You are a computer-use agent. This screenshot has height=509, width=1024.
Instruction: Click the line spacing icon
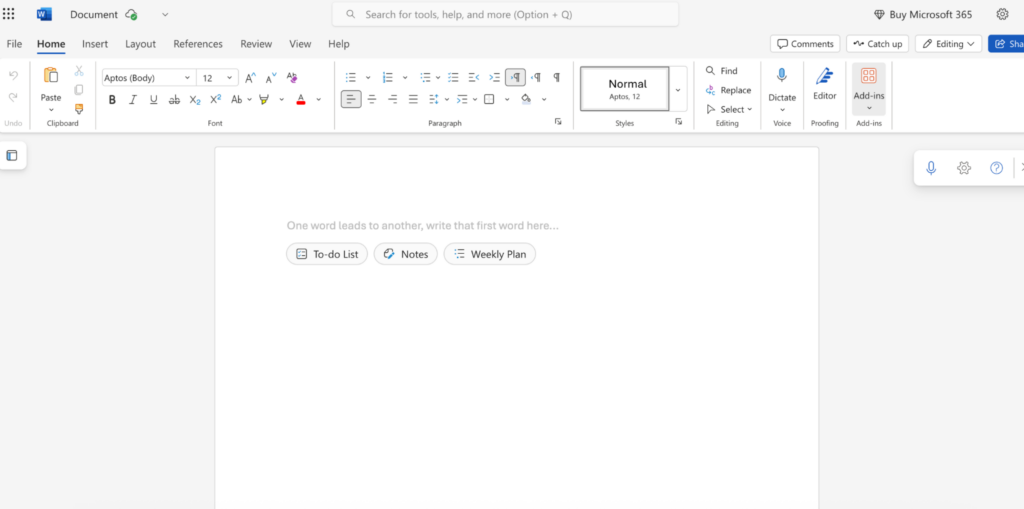434,99
